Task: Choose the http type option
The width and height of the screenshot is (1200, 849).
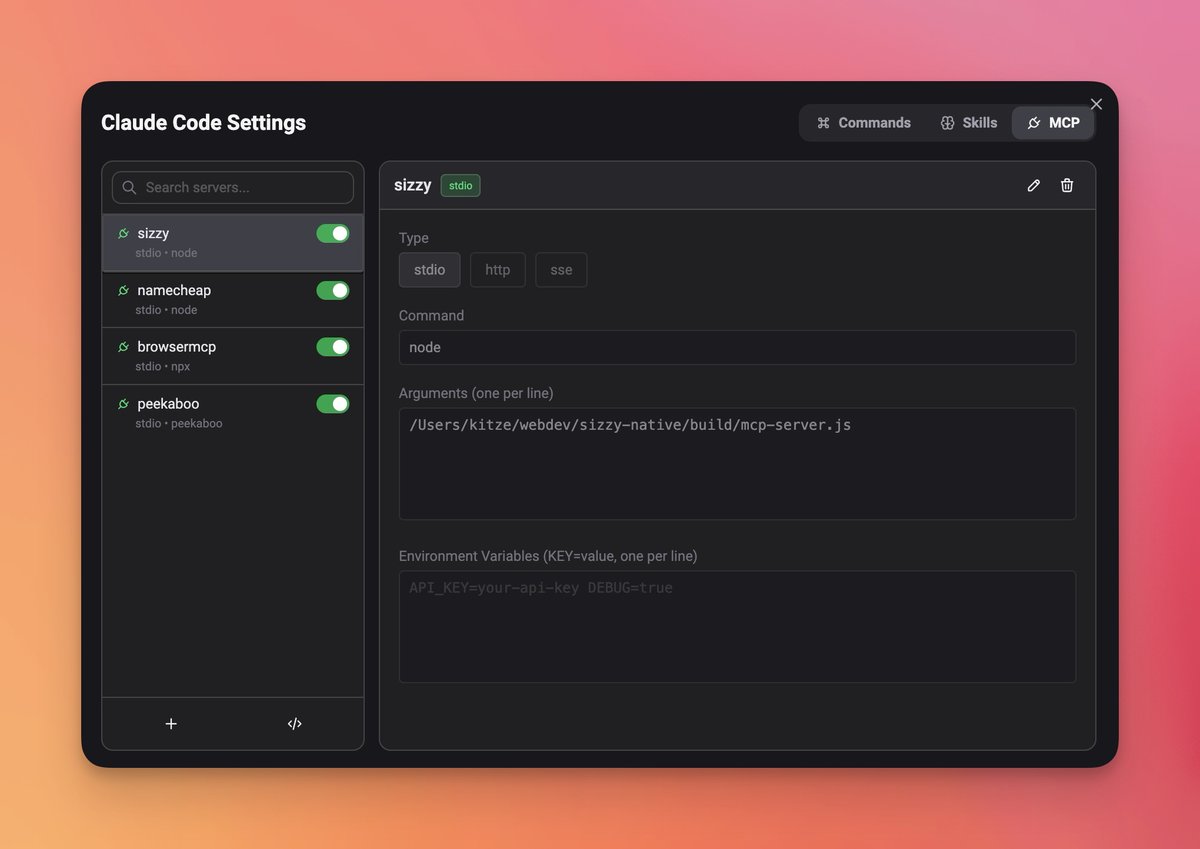Action: click(498, 270)
